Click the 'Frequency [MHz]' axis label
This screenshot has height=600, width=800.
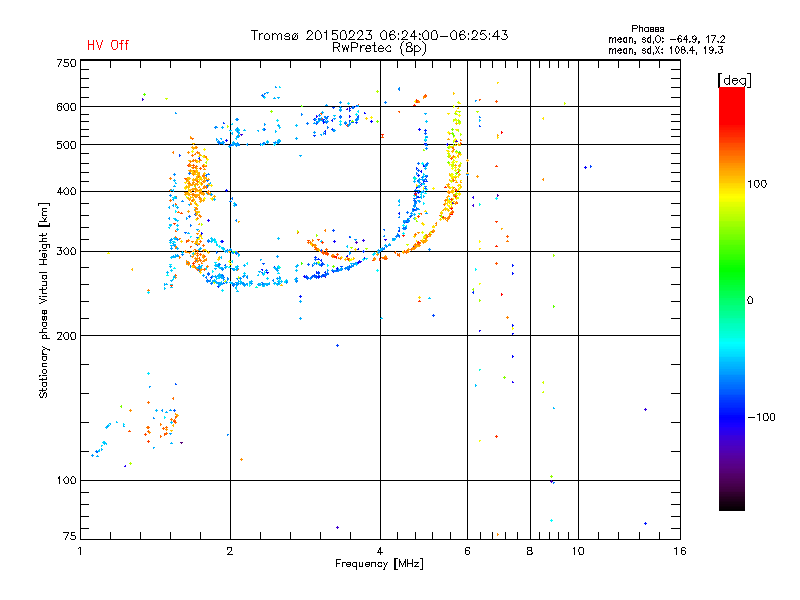pos(379,564)
